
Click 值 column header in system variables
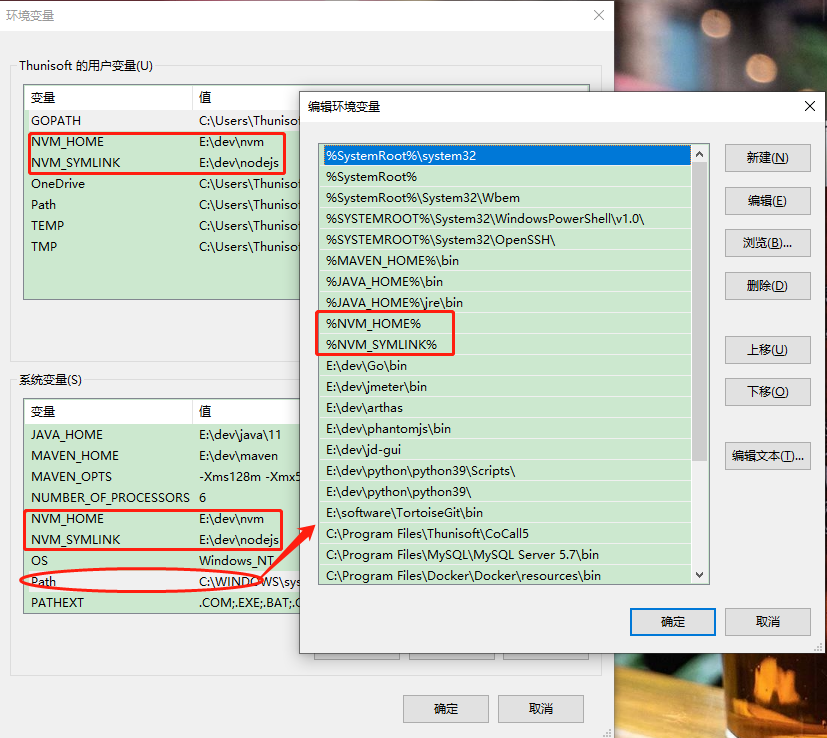[x=246, y=411]
